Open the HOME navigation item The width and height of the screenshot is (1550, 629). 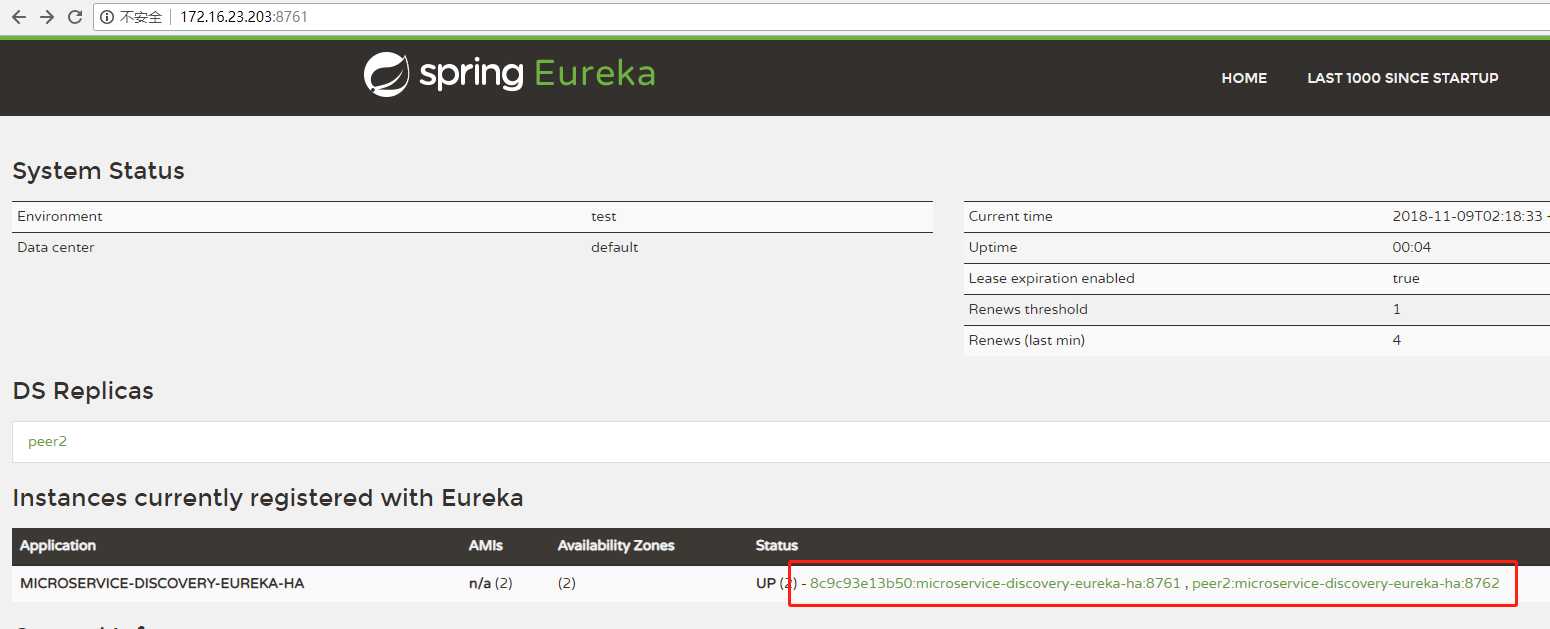(x=1244, y=78)
